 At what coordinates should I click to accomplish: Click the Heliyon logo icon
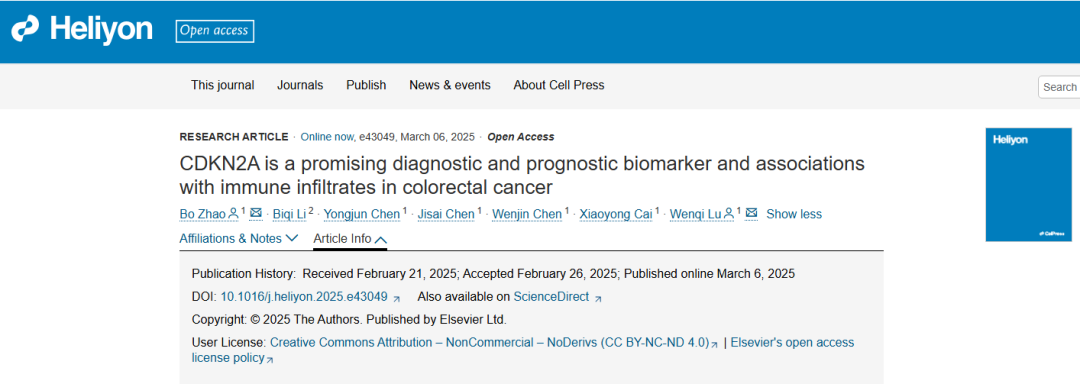pos(25,30)
